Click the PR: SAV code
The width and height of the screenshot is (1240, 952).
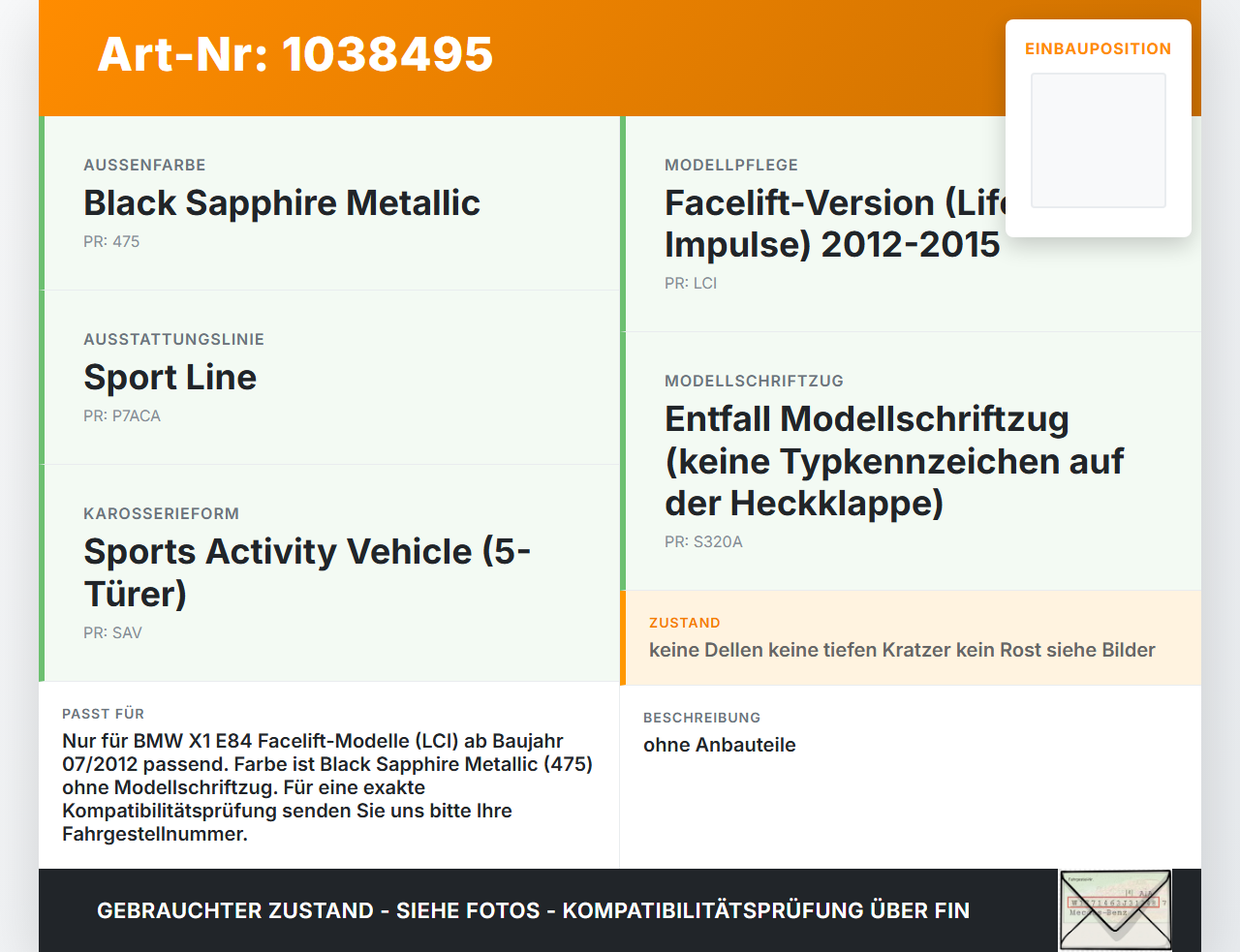[112, 633]
